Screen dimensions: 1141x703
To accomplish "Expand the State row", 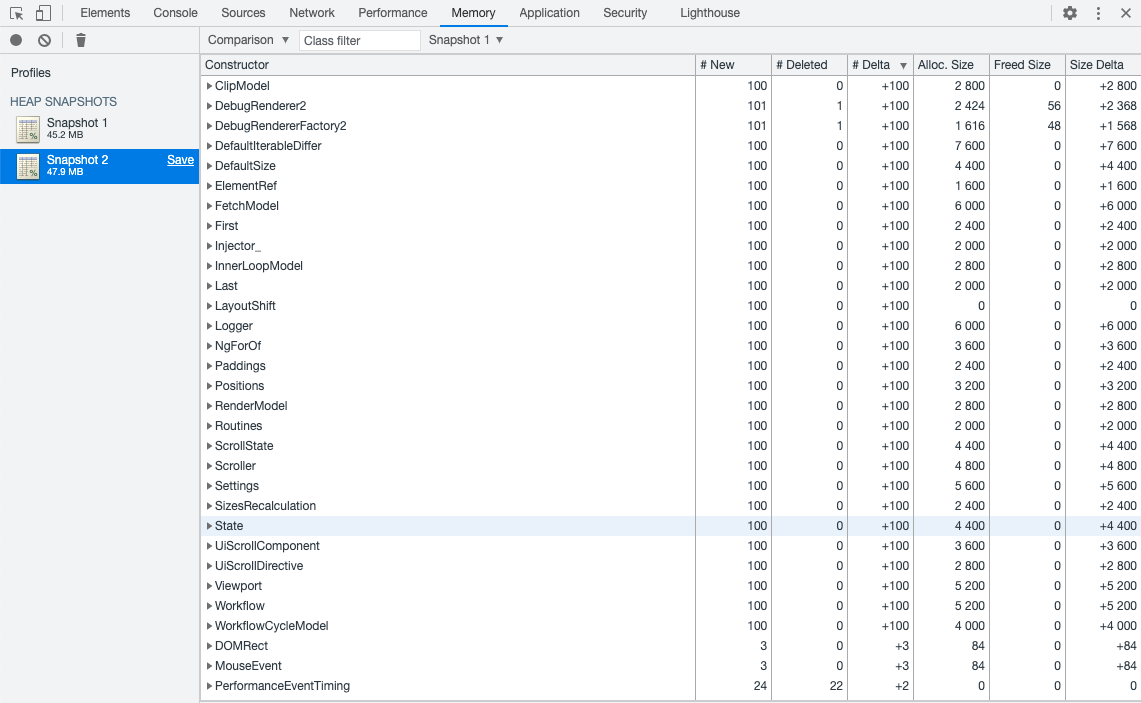I will click(x=210, y=525).
